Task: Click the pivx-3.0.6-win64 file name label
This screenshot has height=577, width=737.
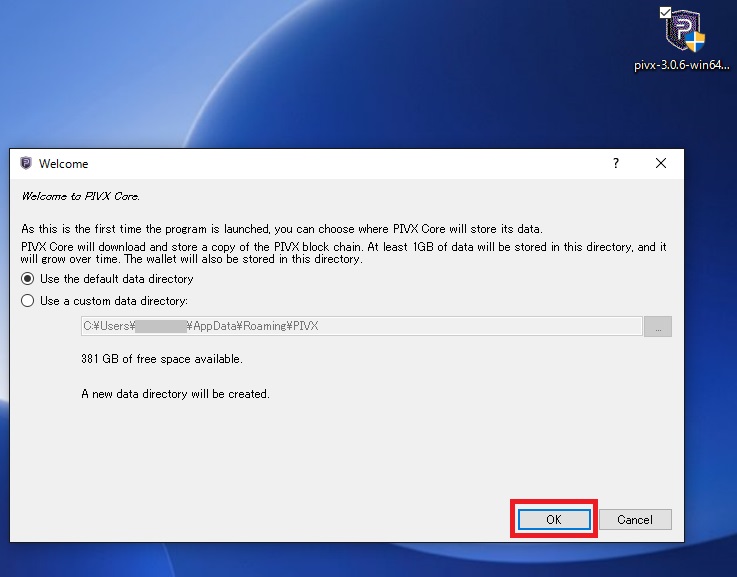Action: point(684,66)
